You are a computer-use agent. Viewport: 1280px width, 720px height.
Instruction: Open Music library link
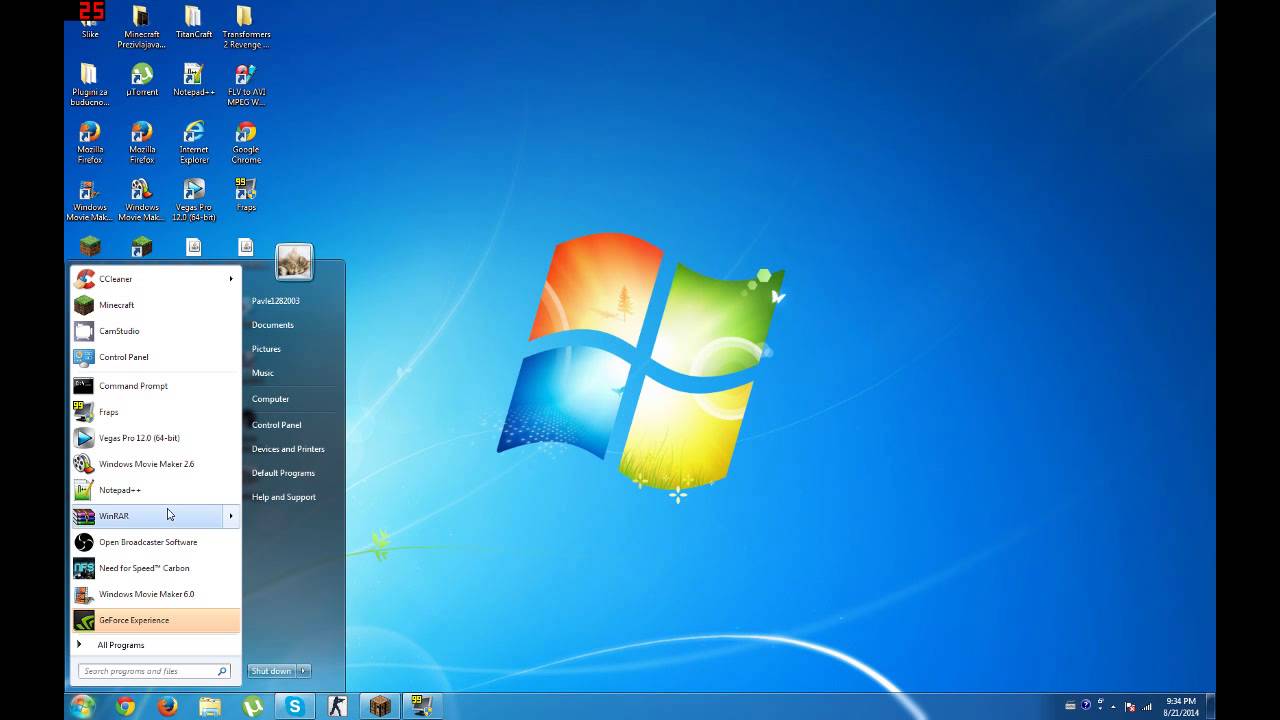pyautogui.click(x=263, y=373)
